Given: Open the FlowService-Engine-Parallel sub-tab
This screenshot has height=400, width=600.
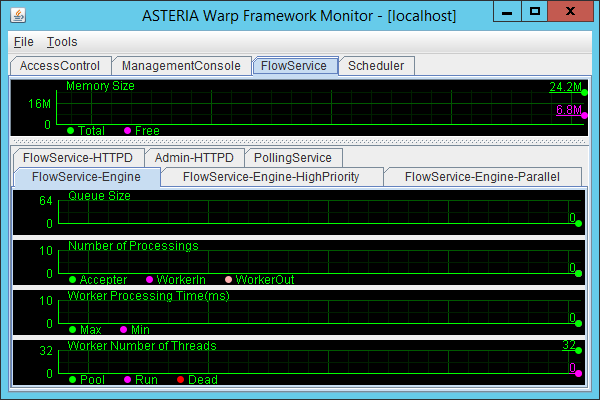Looking at the screenshot, I should coord(483,177).
